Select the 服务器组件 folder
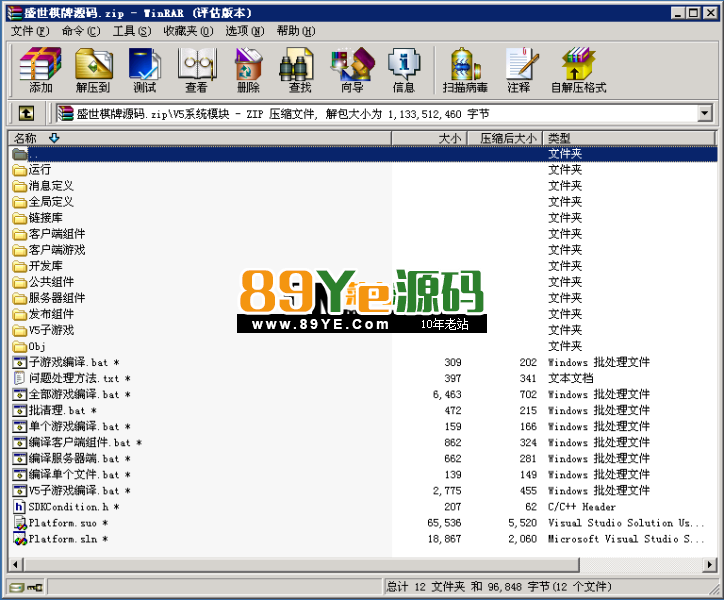This screenshot has height=600, width=724. point(49,298)
